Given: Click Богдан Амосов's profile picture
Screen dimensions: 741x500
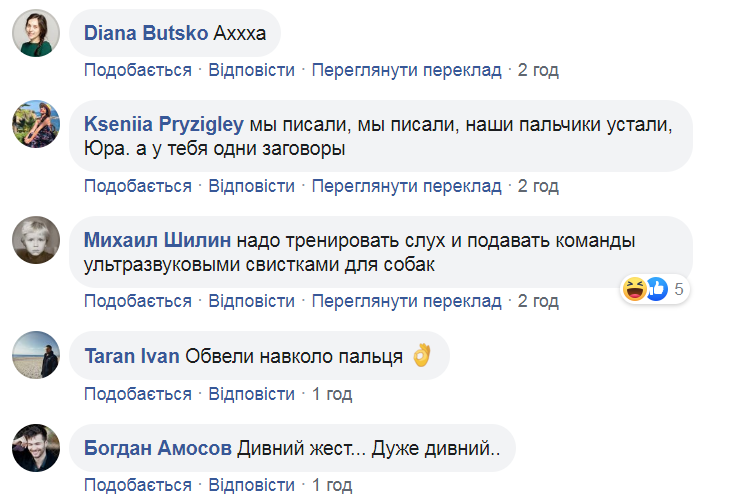Looking at the screenshot, I should click(x=33, y=447).
